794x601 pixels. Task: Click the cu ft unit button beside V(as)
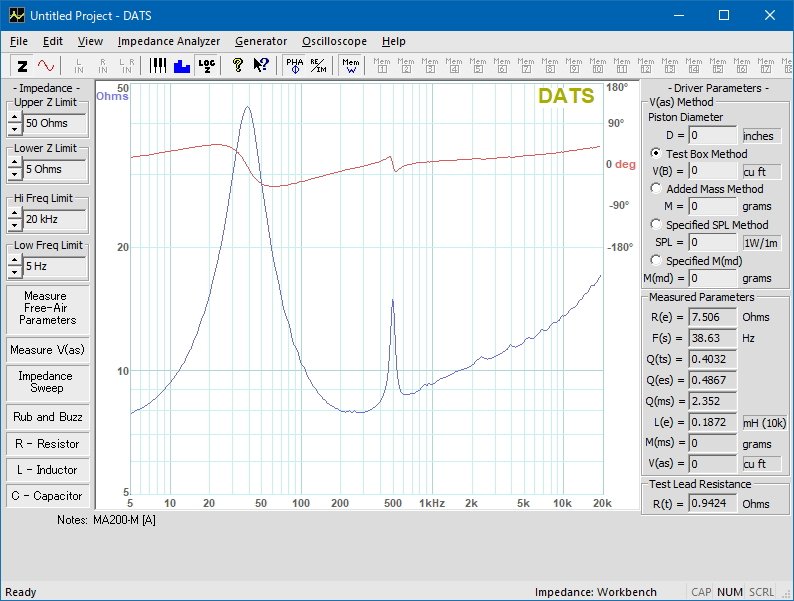tap(762, 464)
